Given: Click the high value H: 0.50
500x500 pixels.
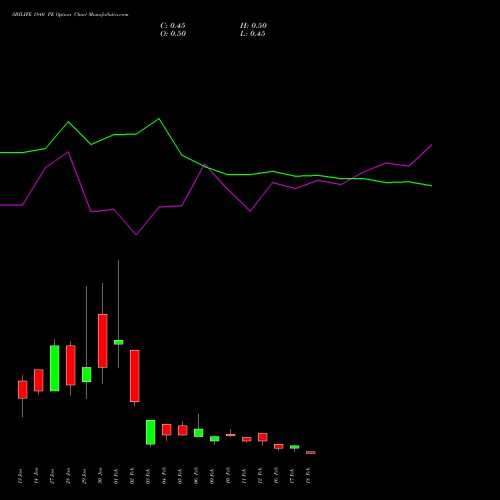Looking at the screenshot, I should point(253,26).
